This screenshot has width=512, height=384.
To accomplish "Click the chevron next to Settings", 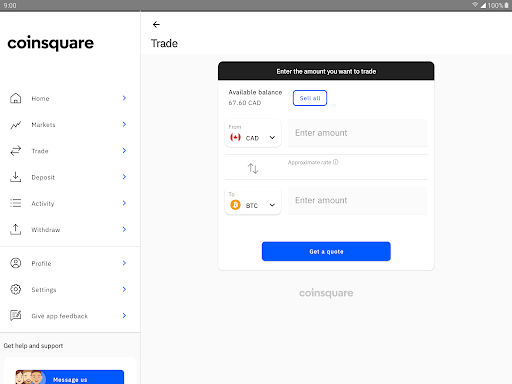I will point(124,289).
